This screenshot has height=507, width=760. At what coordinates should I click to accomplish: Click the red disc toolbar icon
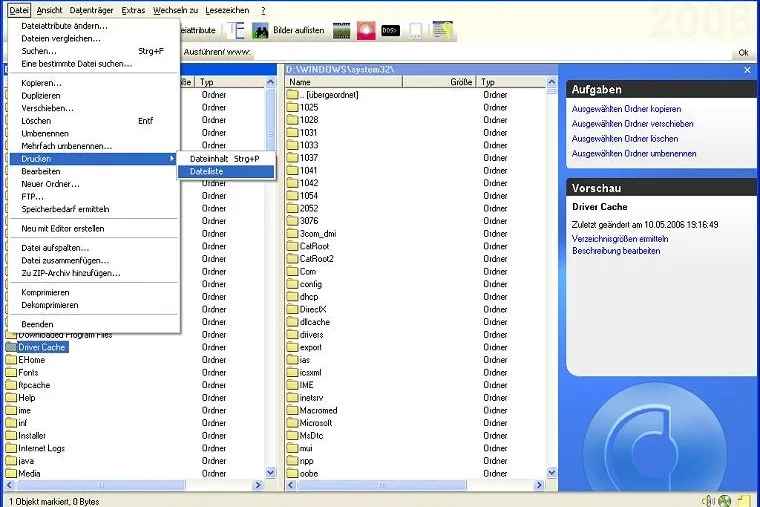coord(366,31)
